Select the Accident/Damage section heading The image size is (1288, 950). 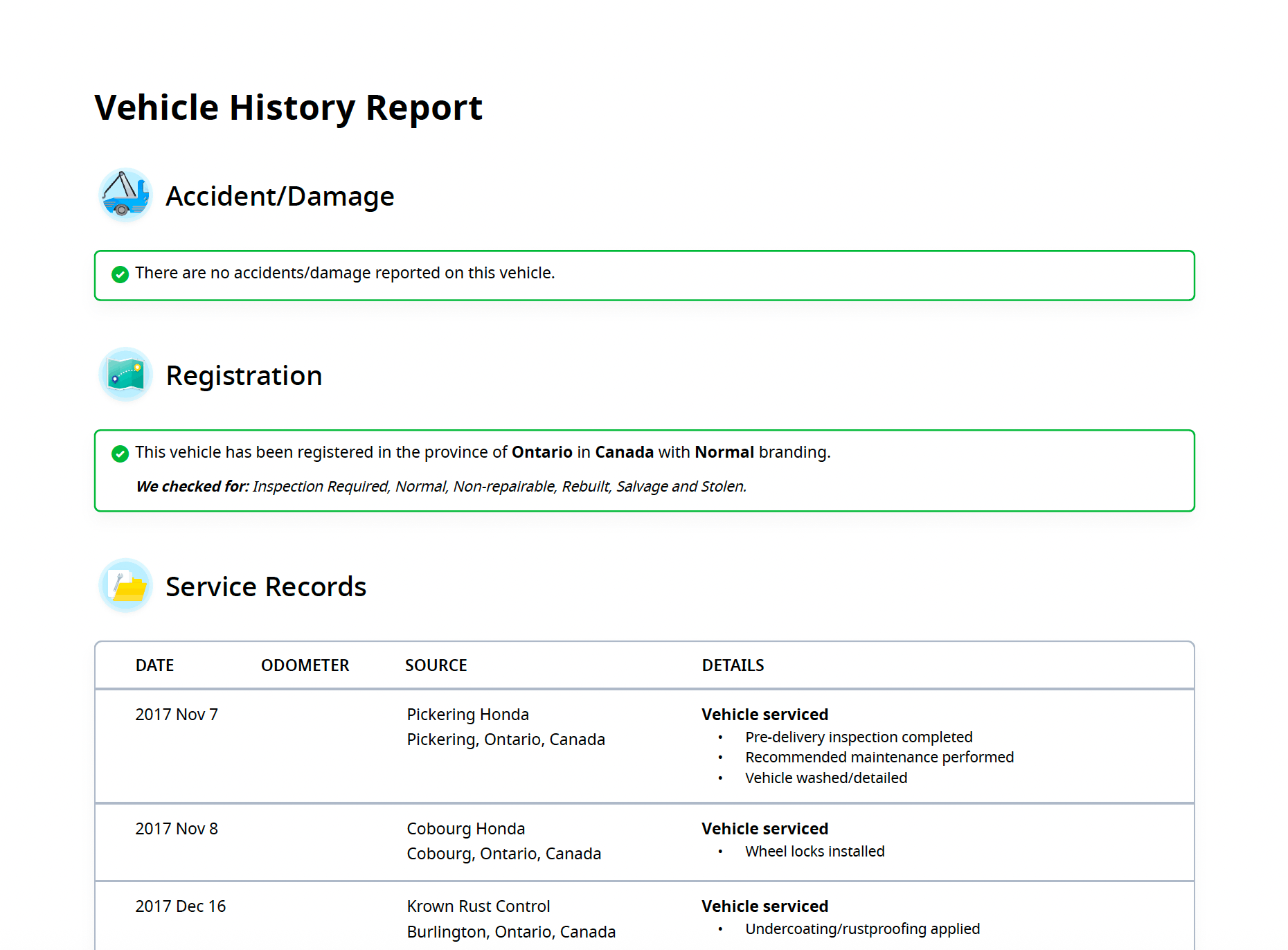(280, 197)
